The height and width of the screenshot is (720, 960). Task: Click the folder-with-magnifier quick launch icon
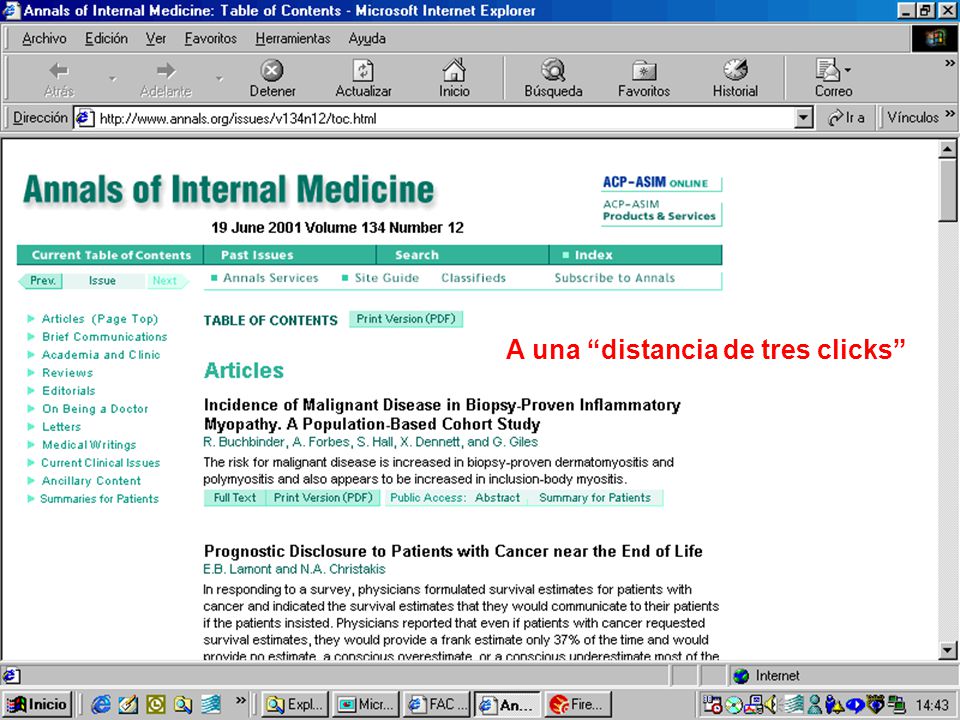[x=182, y=705]
